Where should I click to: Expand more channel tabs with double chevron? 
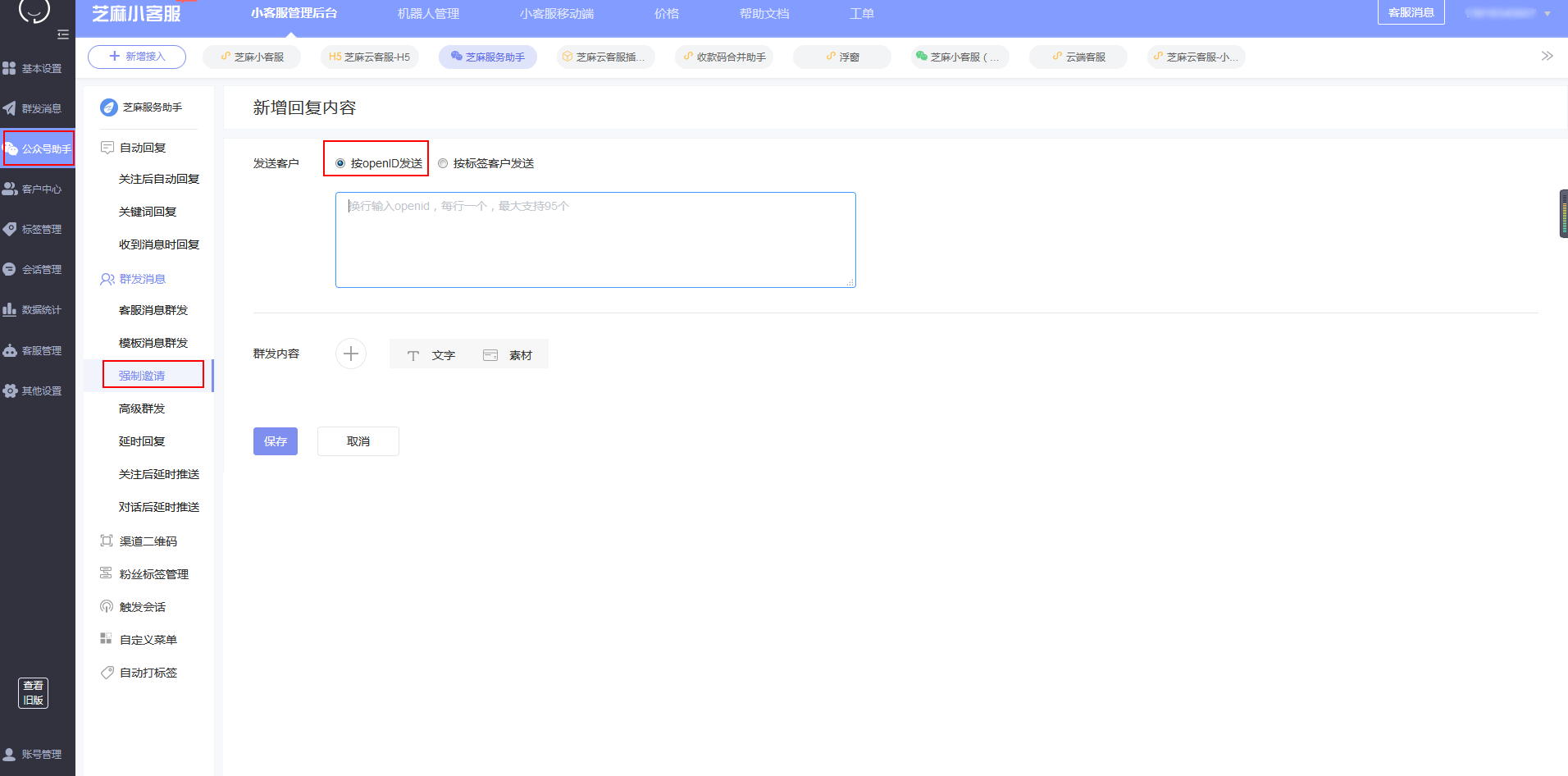click(1547, 56)
